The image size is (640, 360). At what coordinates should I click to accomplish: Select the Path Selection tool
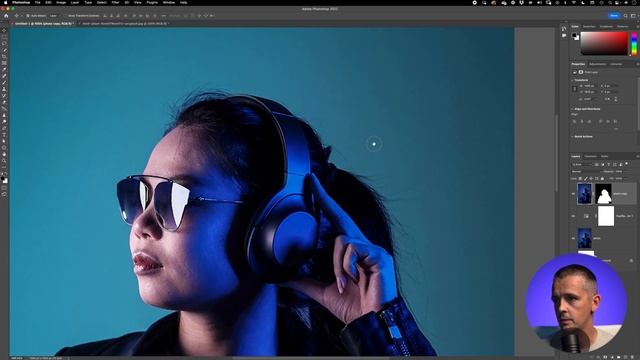(4, 141)
